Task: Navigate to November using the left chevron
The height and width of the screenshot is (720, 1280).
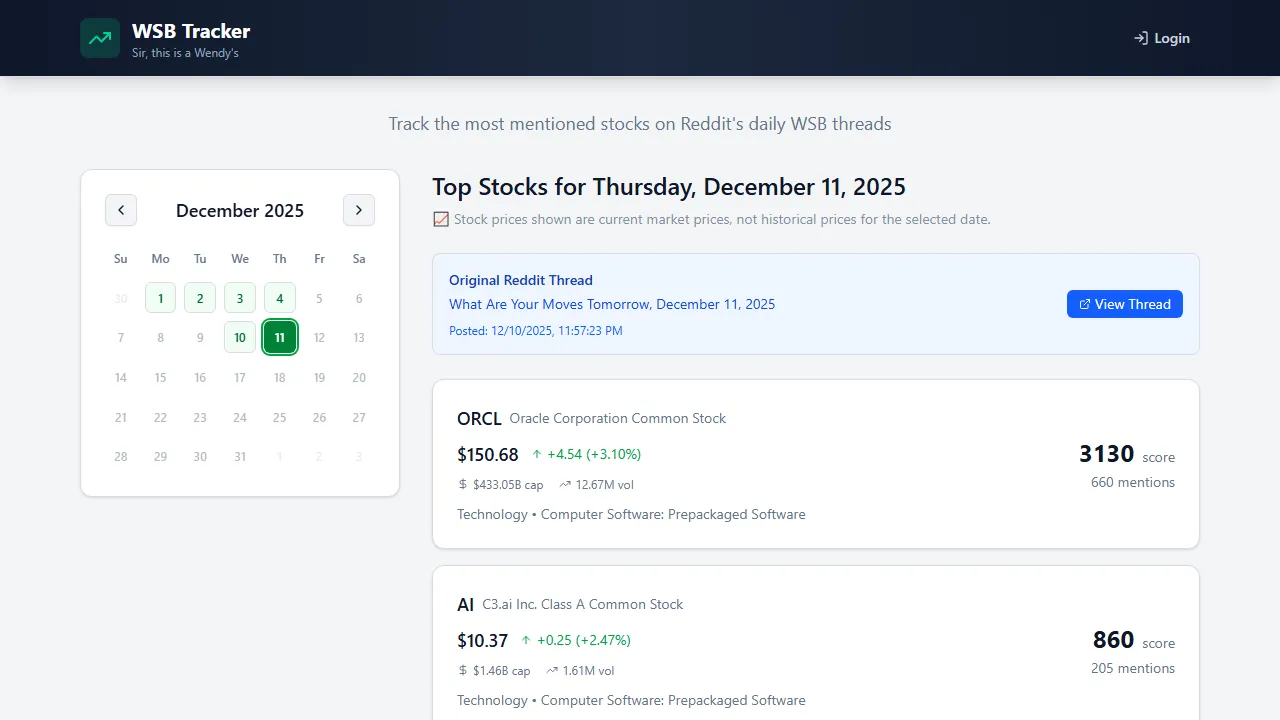Action: coord(121,210)
